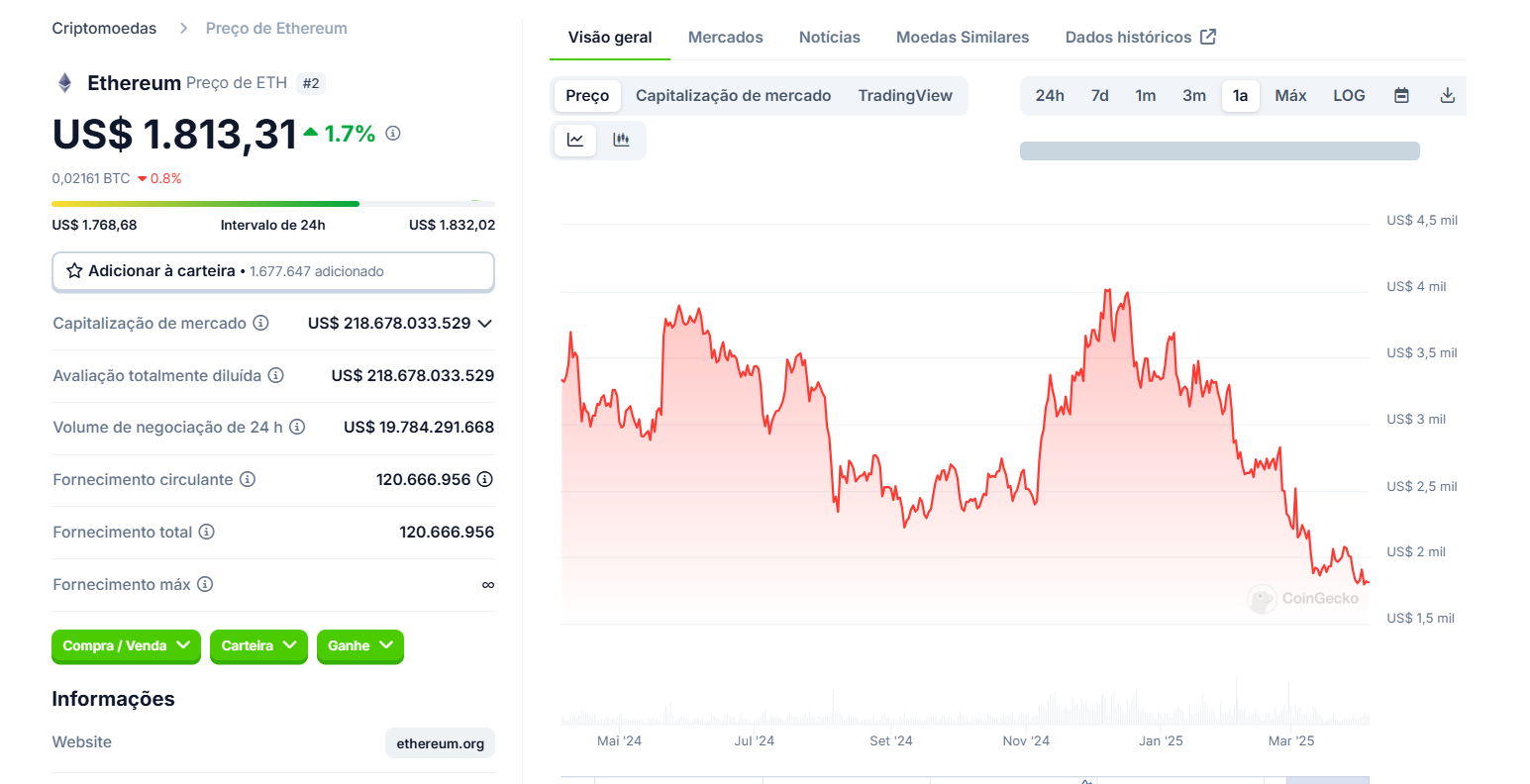Open the Dados históricos tab
Image resolution: width=1530 pixels, height=784 pixels.
1141,38
